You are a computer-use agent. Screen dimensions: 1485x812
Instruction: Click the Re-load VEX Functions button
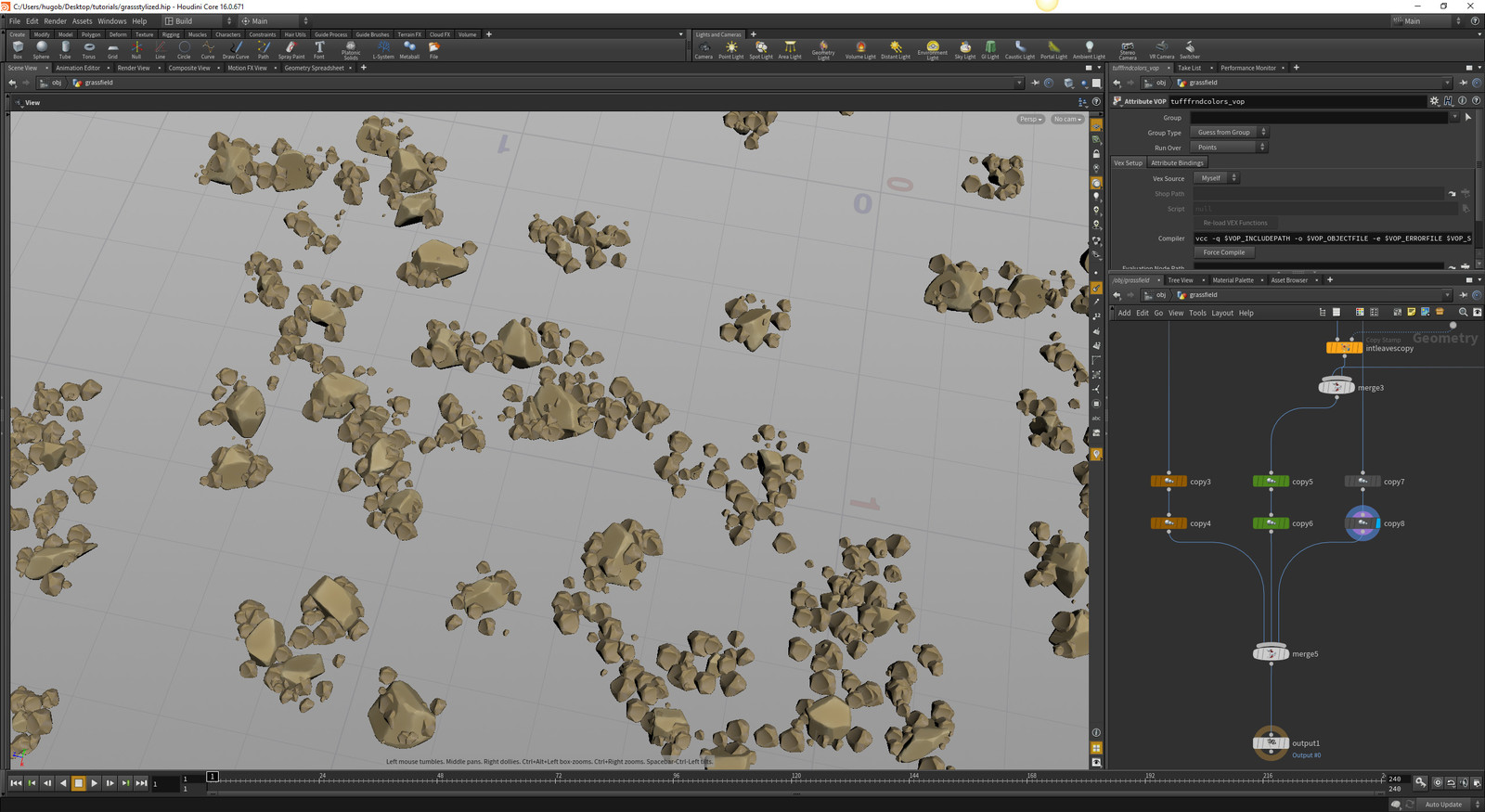tap(1235, 223)
